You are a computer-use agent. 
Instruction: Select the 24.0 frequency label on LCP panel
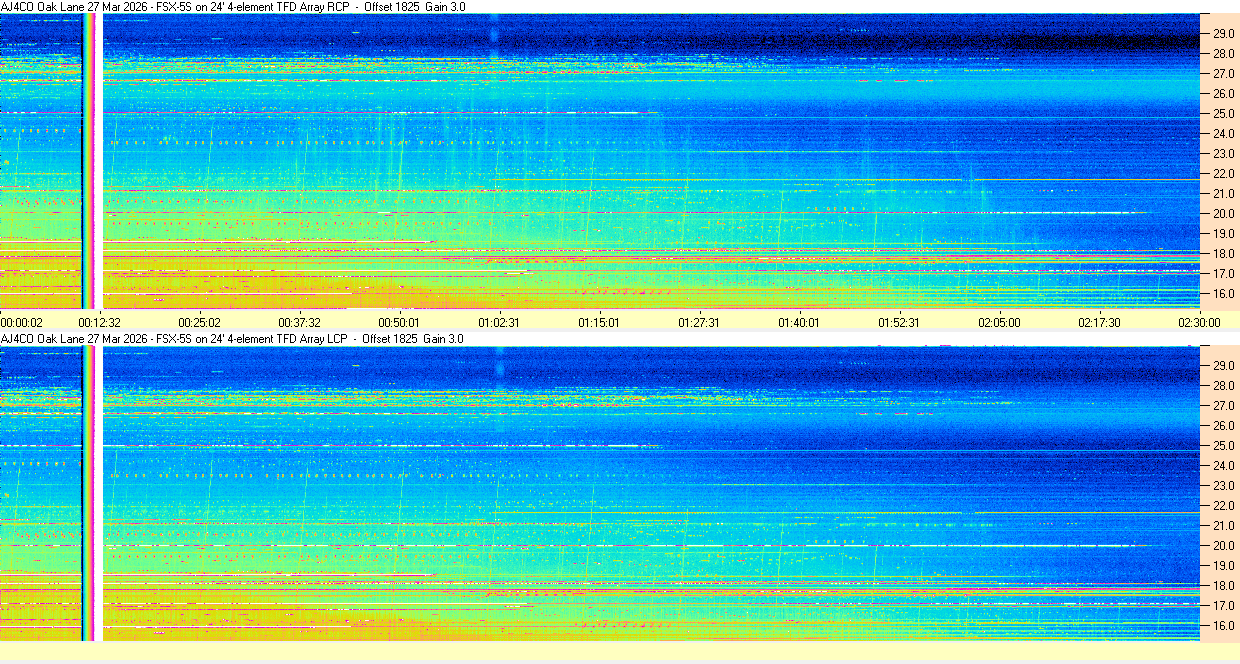(1224, 466)
